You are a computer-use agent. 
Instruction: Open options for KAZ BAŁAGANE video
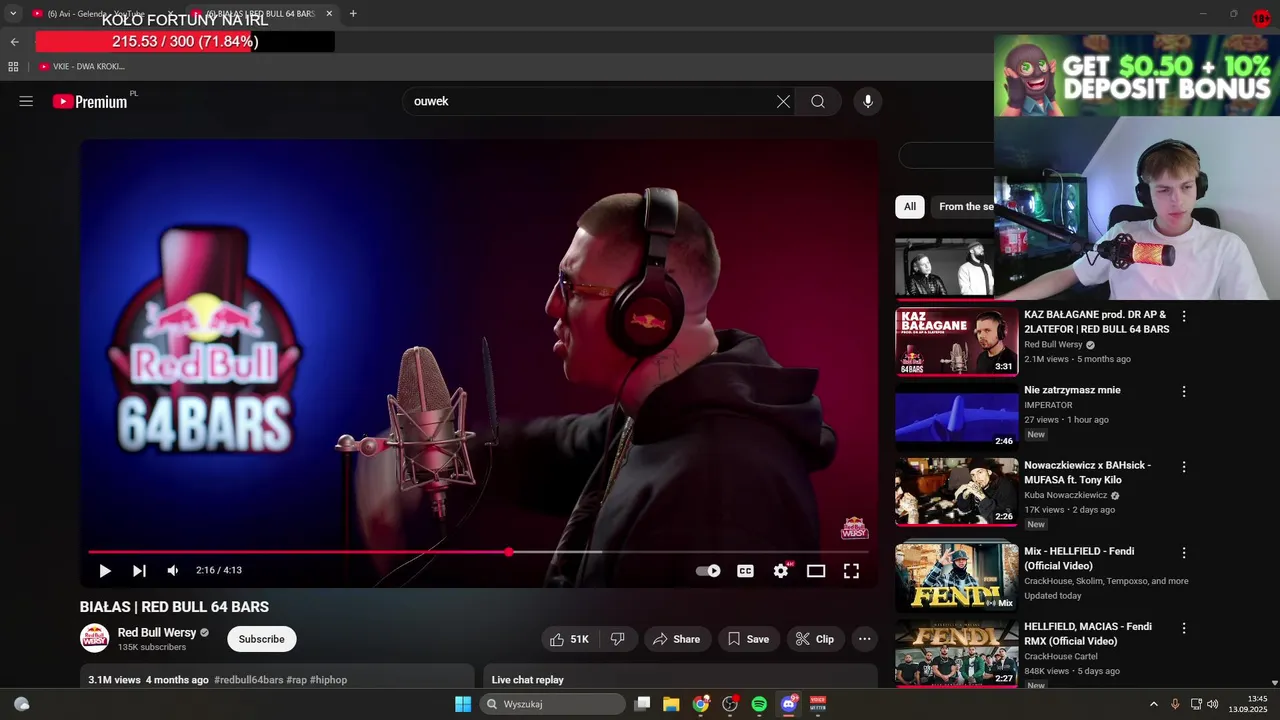click(x=1184, y=316)
